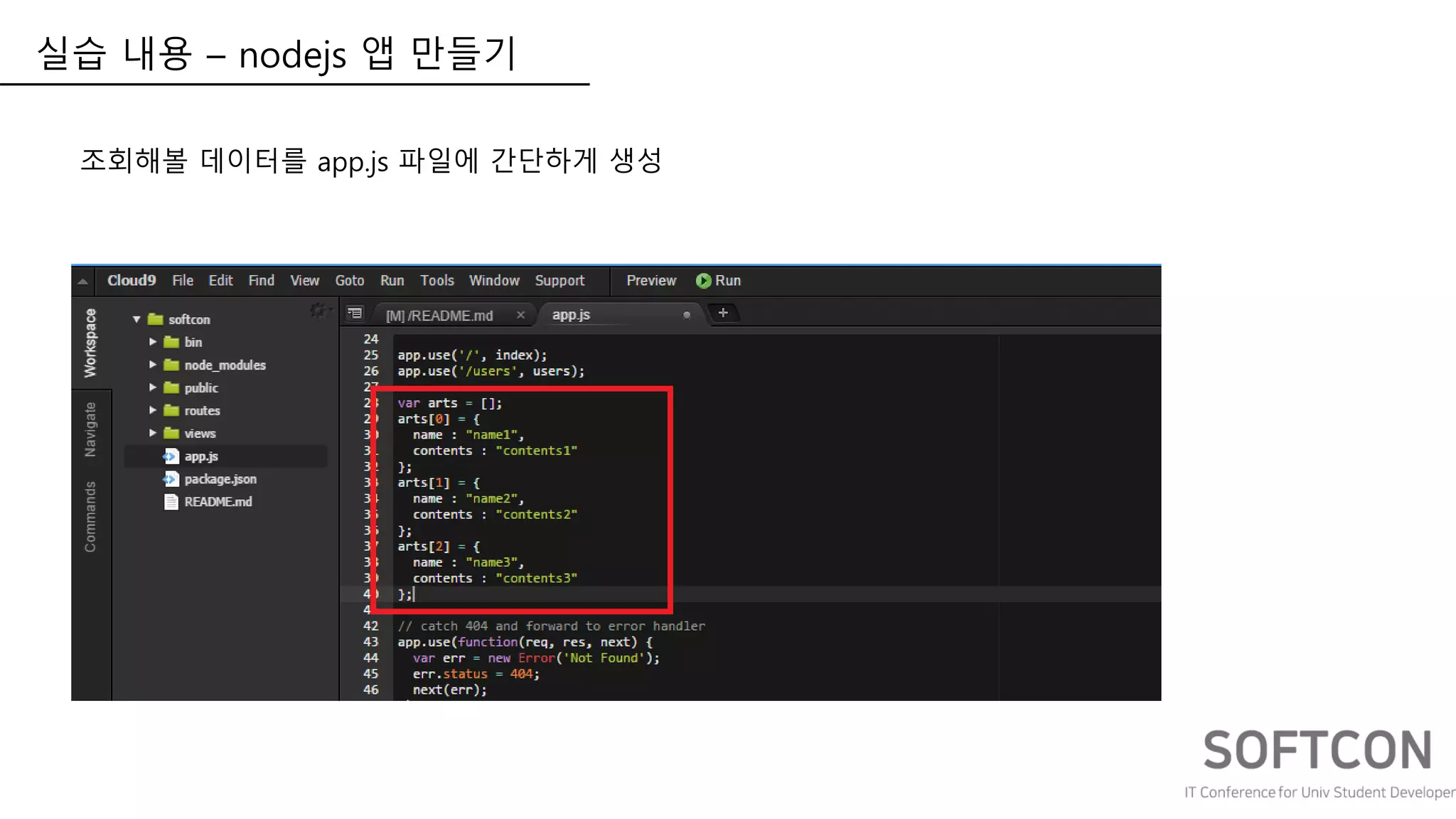
Task: Click line number 25 in the gutter
Action: [x=370, y=355]
